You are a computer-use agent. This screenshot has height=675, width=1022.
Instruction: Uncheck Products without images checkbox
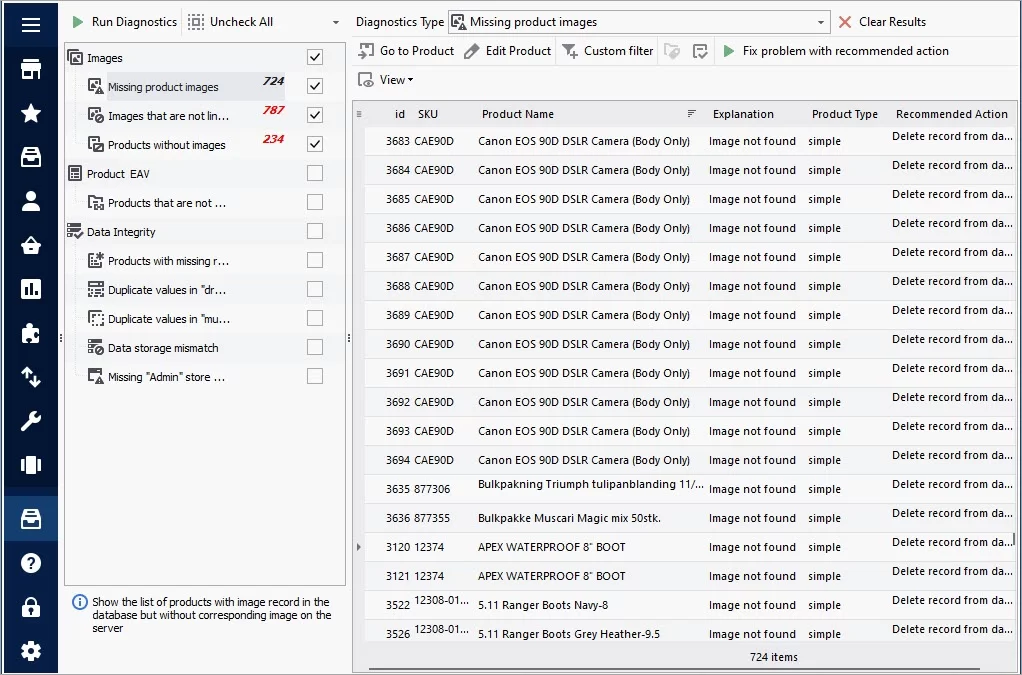315,144
